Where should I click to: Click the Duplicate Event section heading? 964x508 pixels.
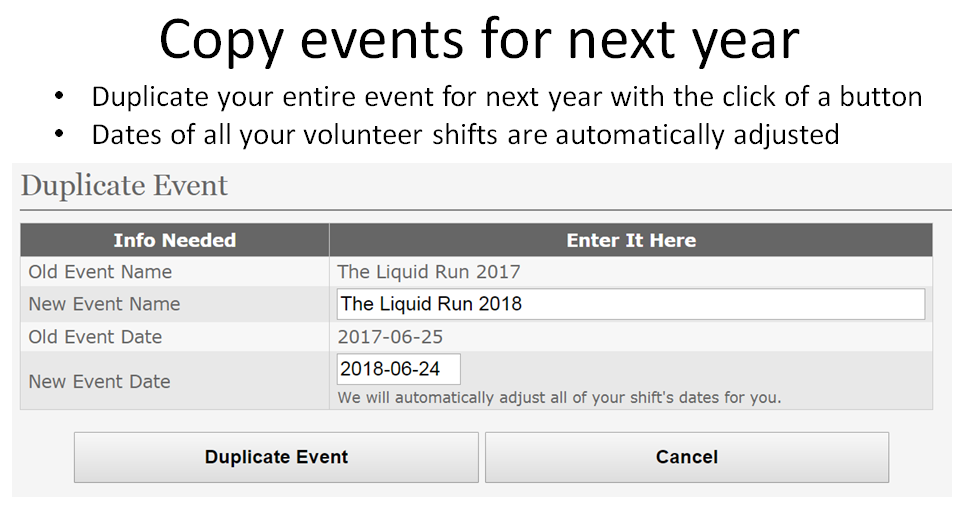point(124,186)
